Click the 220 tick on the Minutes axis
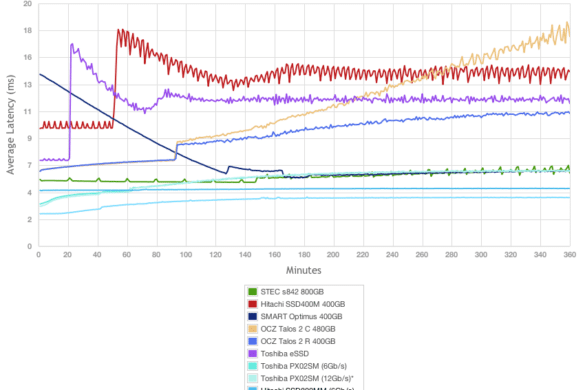585x390 pixels. tap(363, 255)
